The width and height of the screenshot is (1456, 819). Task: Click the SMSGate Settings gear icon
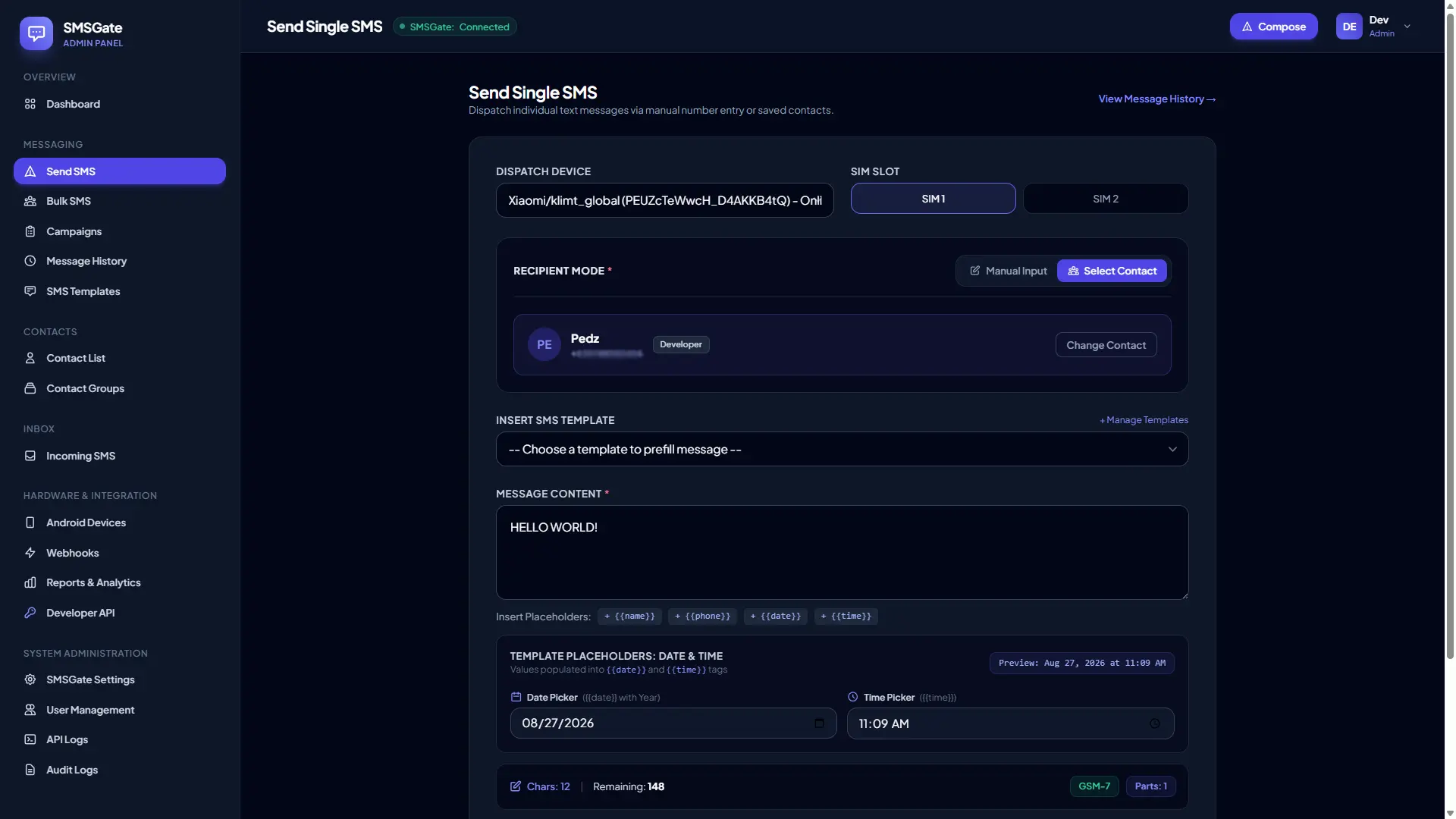point(30,679)
